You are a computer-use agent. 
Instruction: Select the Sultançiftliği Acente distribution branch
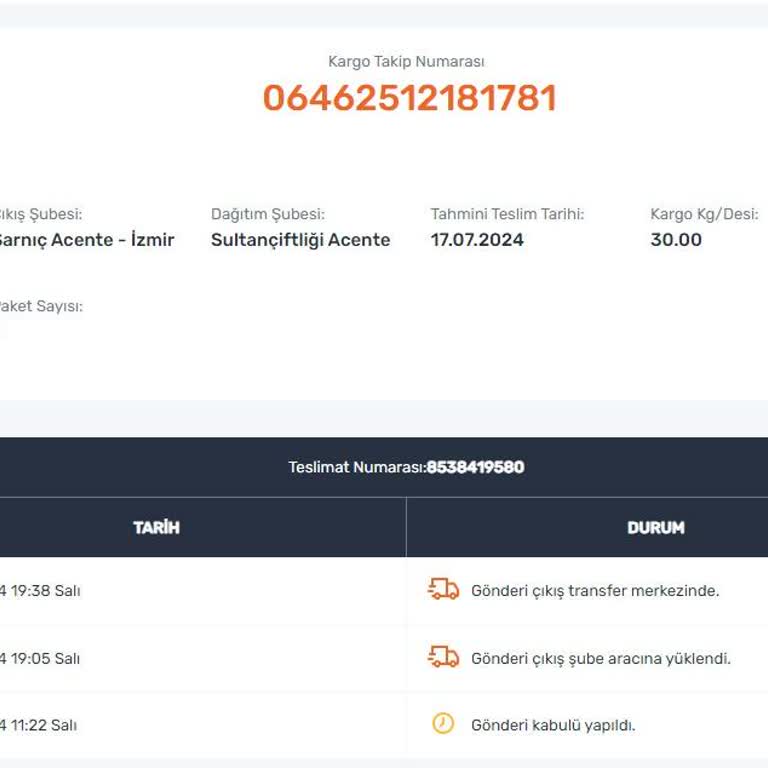click(x=300, y=240)
